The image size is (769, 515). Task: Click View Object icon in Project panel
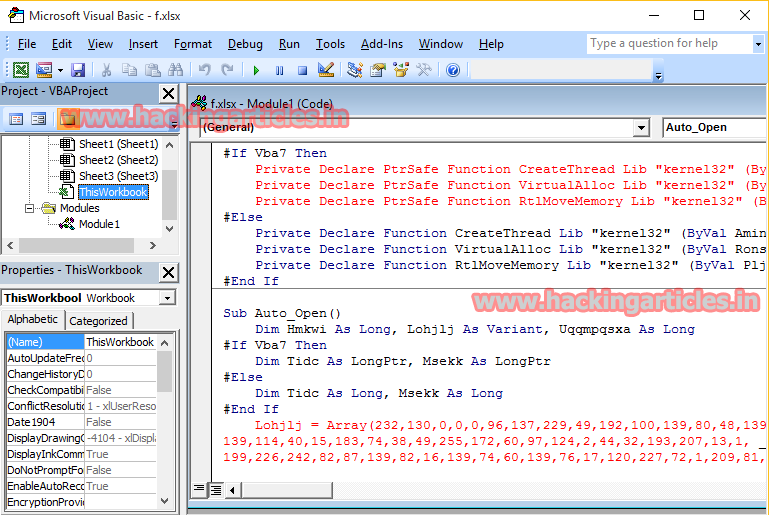pos(38,119)
